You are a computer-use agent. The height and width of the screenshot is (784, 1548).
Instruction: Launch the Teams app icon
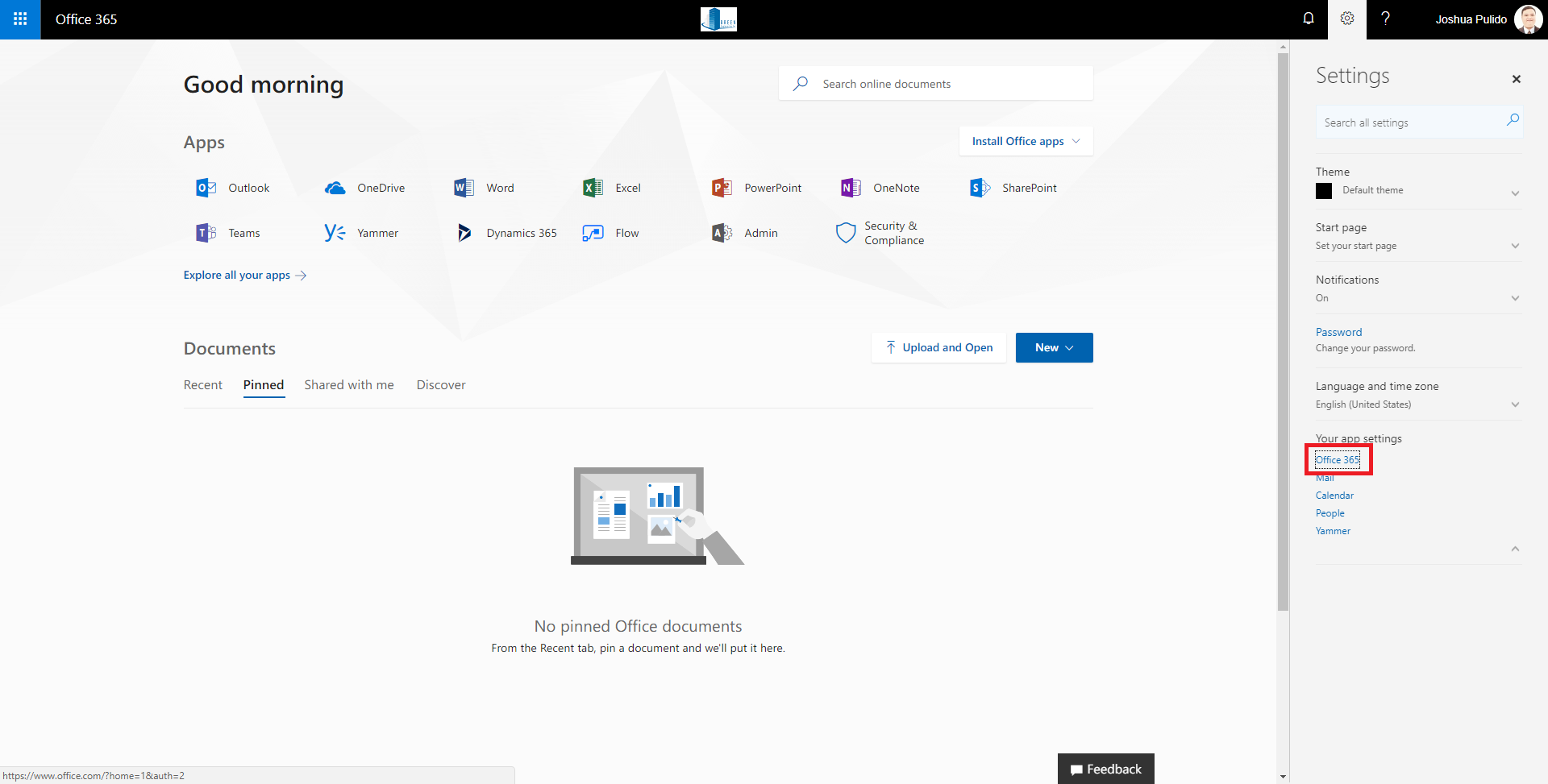point(206,233)
